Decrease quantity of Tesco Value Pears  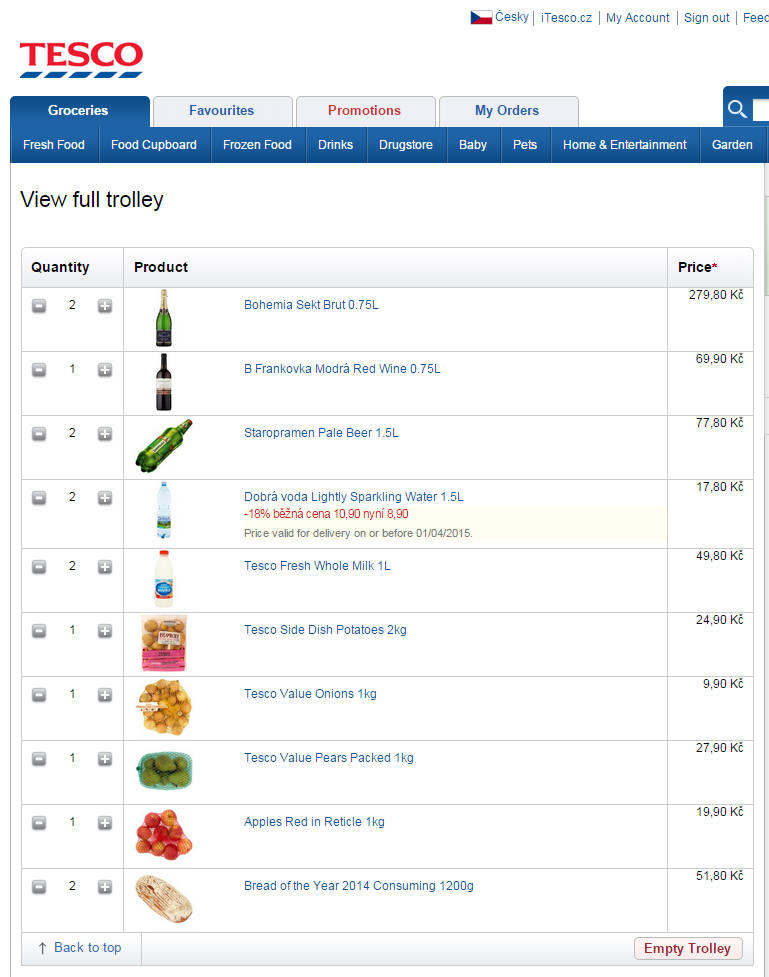[x=39, y=759]
